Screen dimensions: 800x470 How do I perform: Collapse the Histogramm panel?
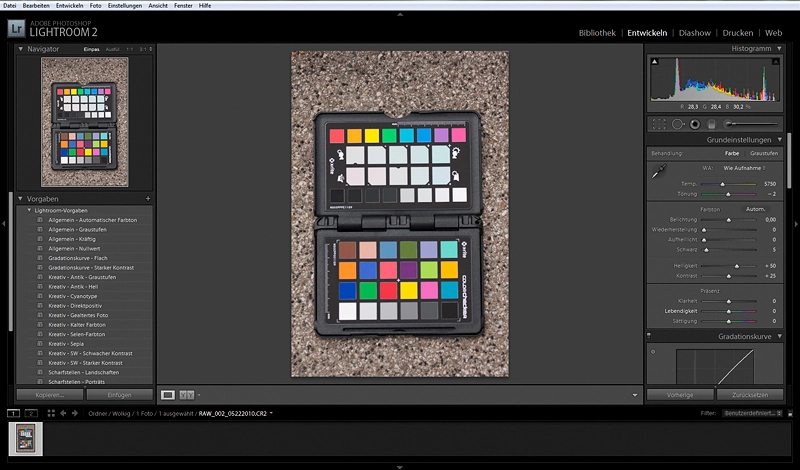(x=779, y=48)
